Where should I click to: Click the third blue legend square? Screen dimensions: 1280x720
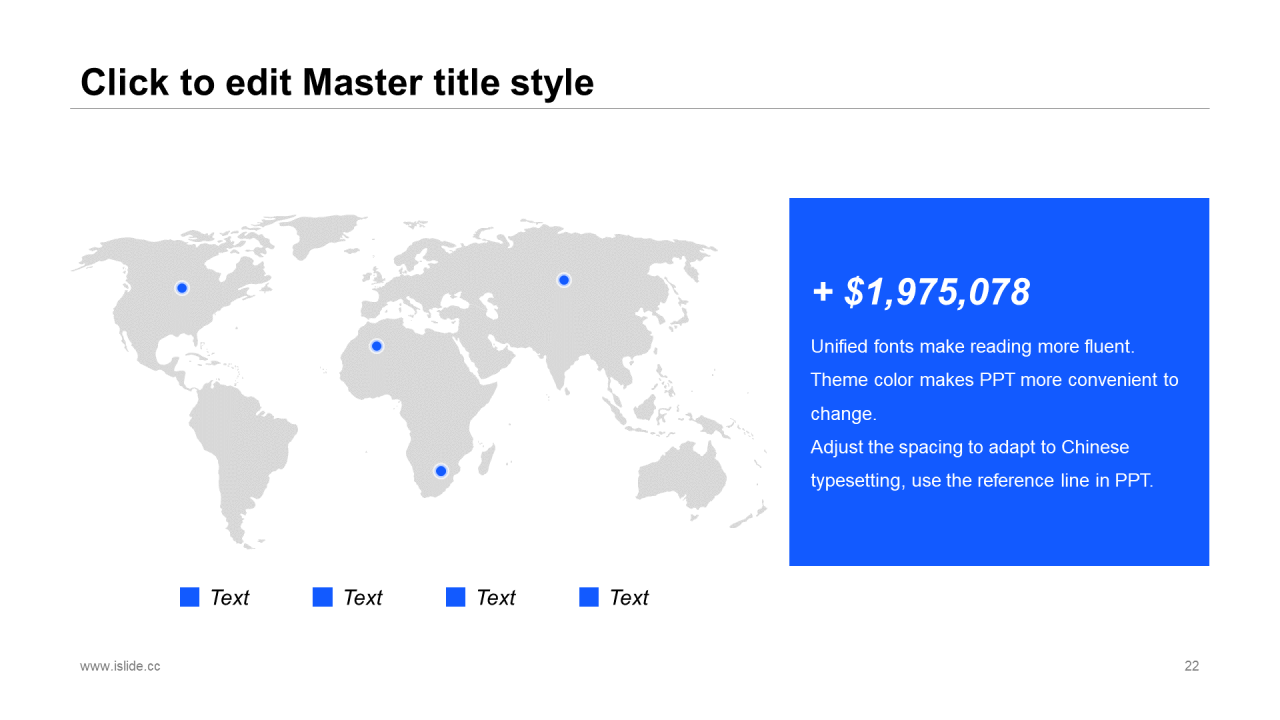tap(455, 597)
